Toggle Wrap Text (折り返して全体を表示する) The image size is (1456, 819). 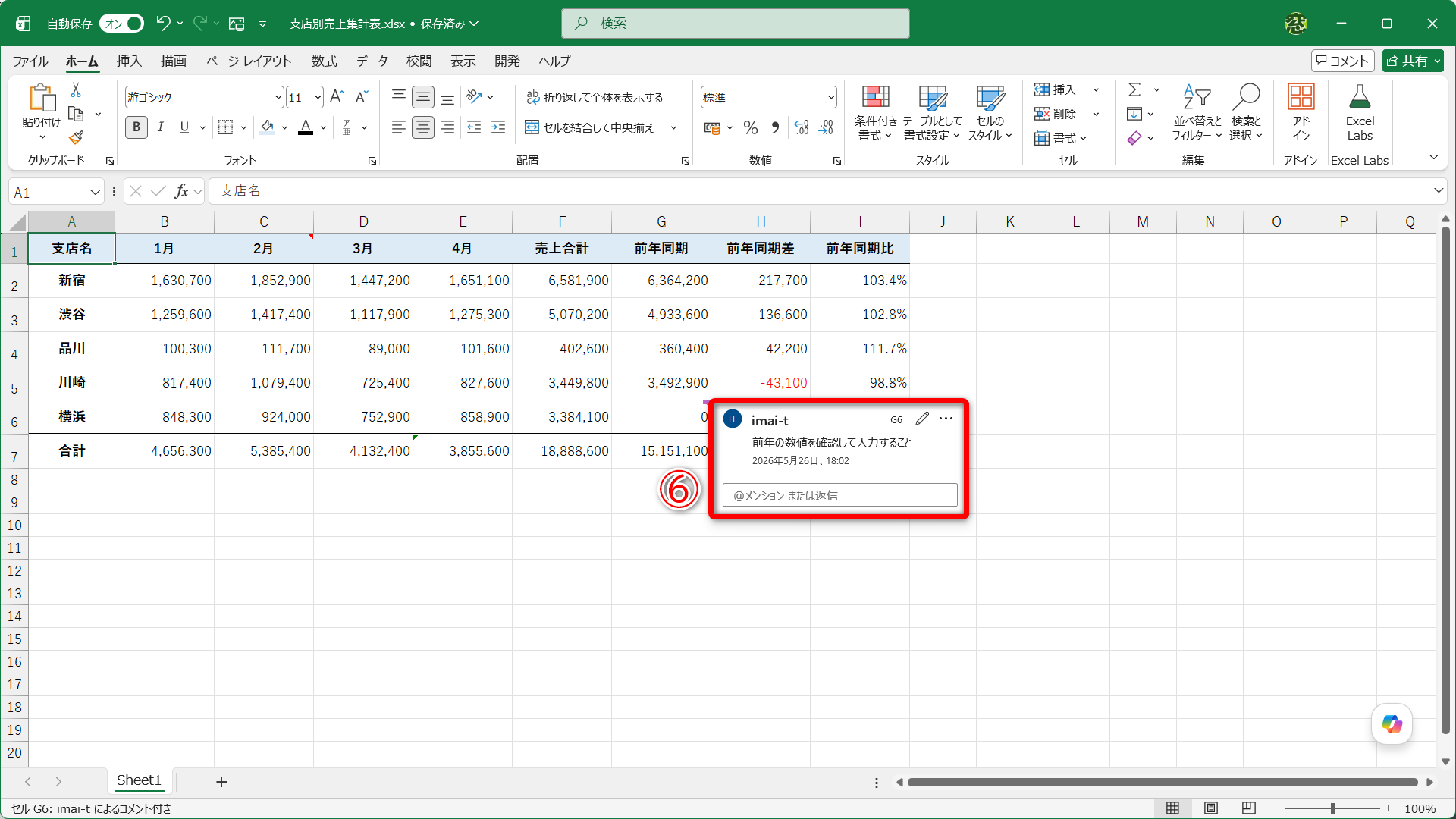[x=595, y=97]
